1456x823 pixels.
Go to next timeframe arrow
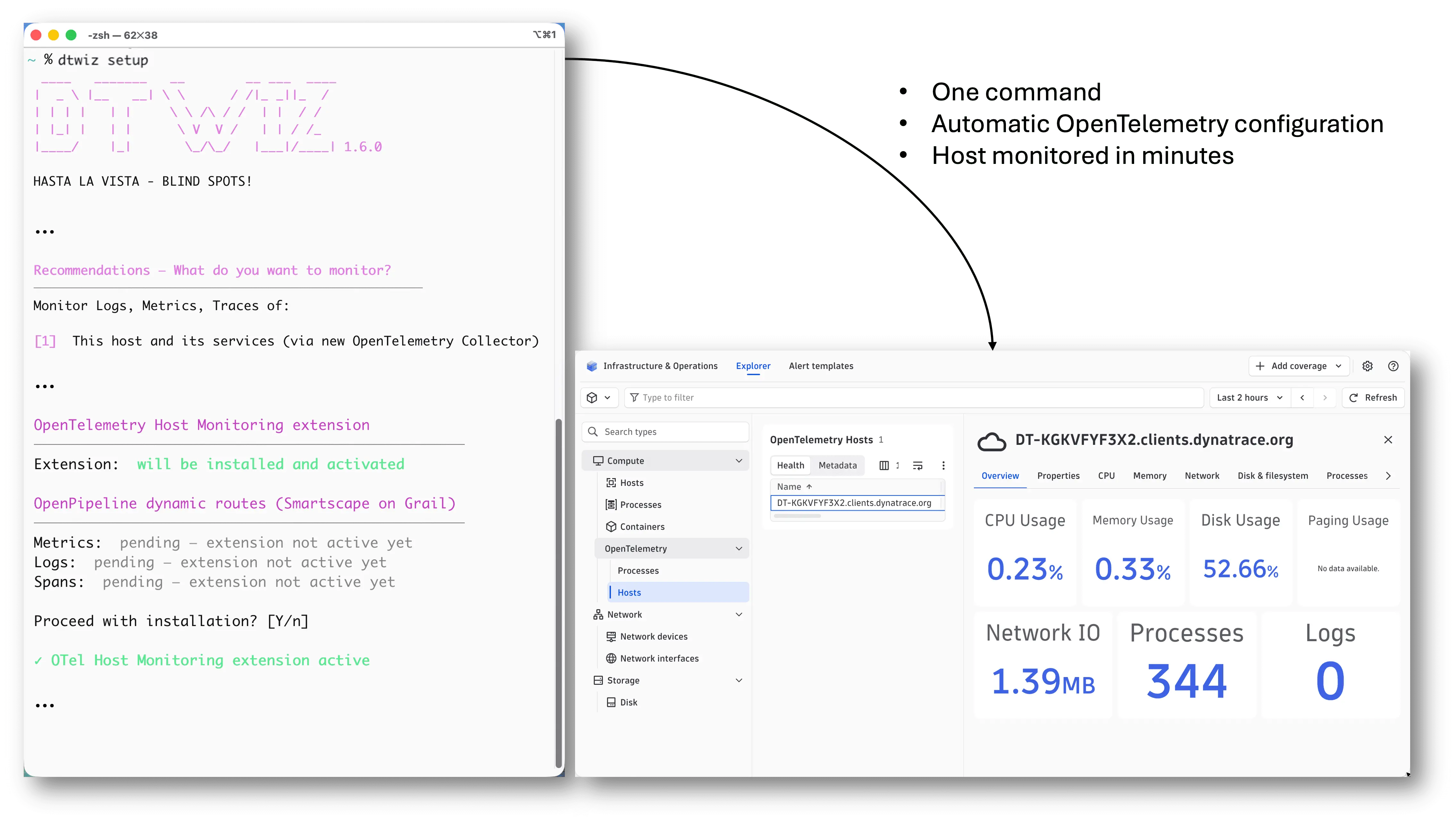(1324, 398)
